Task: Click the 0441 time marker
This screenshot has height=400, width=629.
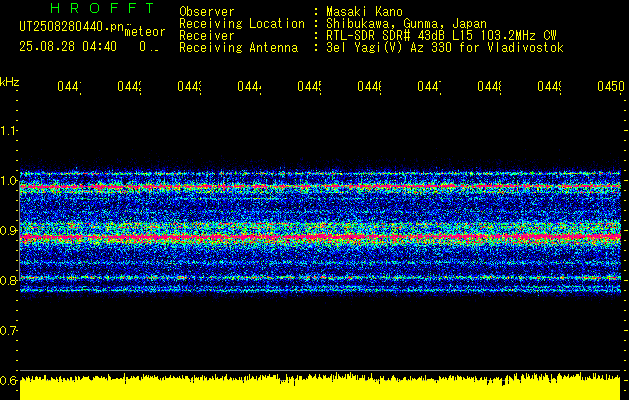Action: (x=69, y=87)
